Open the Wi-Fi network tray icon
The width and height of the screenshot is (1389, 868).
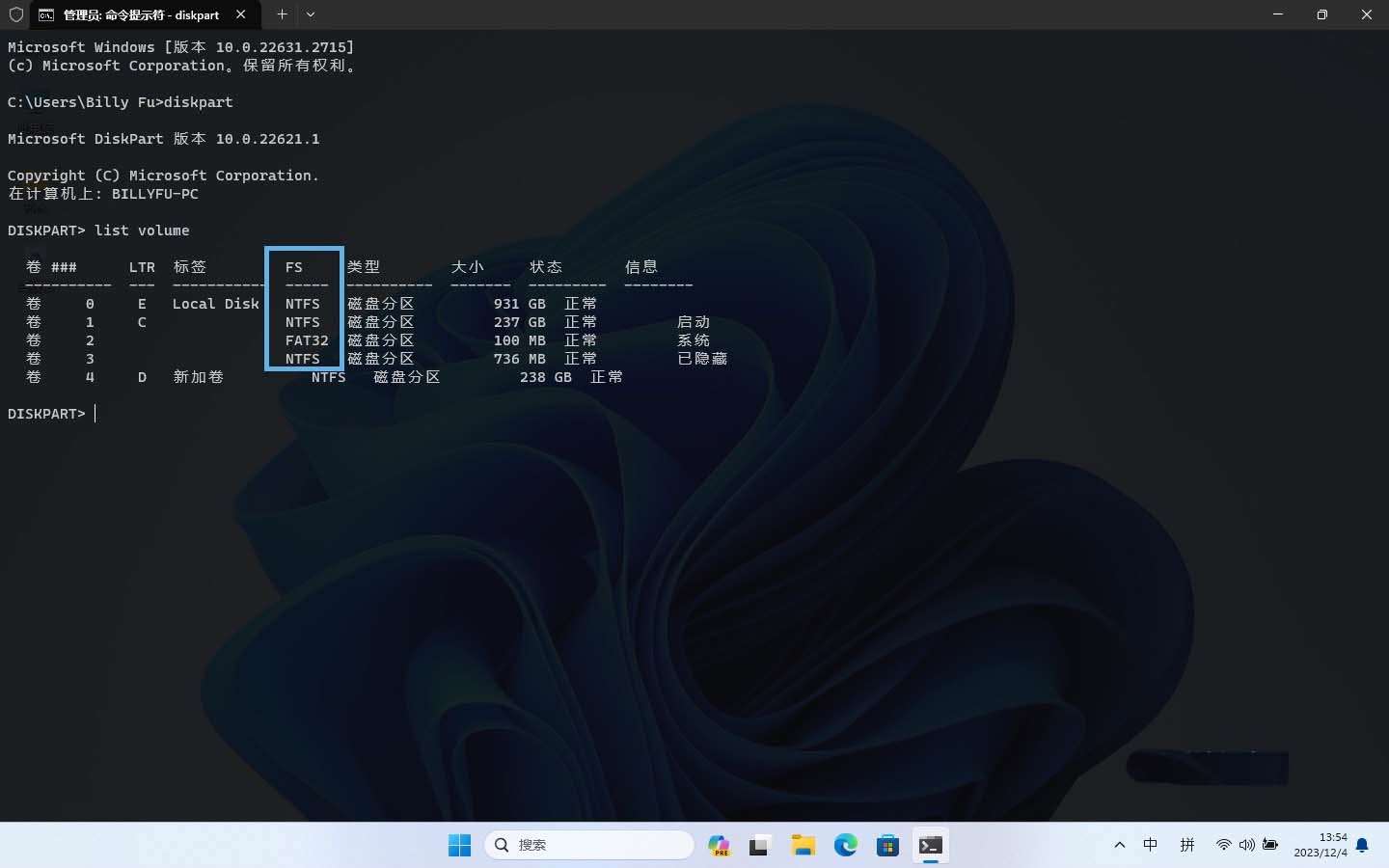[x=1223, y=845]
